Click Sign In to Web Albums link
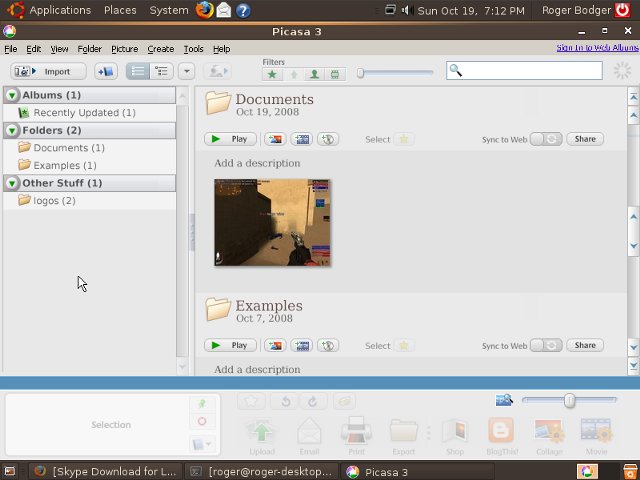The width and height of the screenshot is (640, 480). [x=597, y=48]
